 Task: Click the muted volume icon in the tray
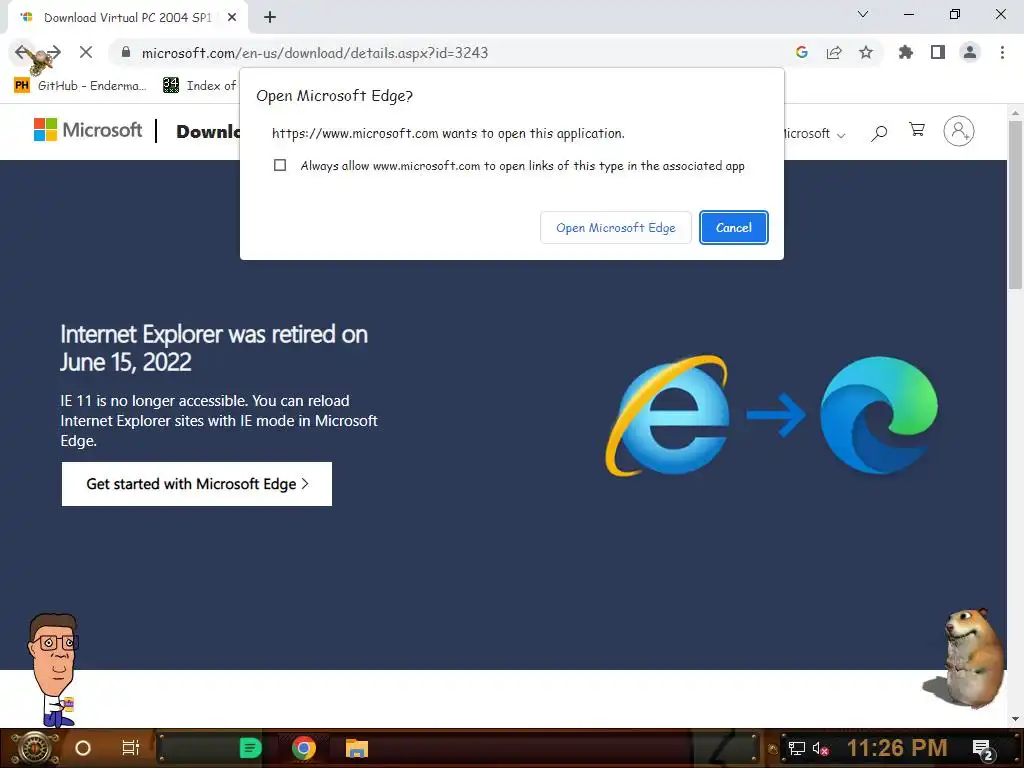tap(820, 749)
